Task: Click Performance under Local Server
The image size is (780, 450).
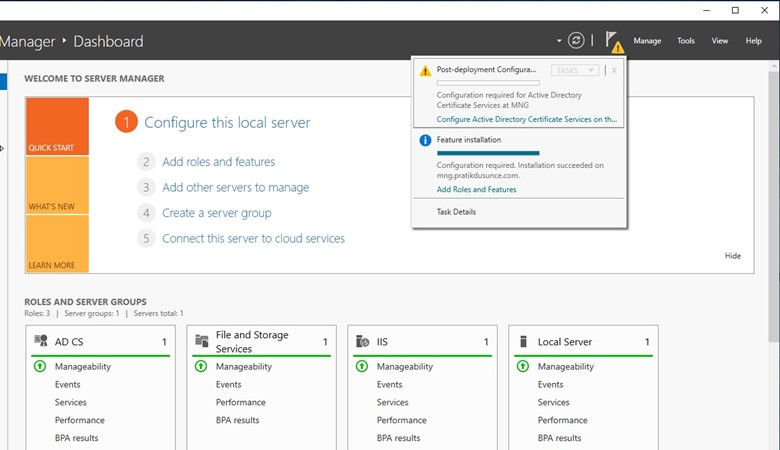Action: pyautogui.click(x=562, y=420)
